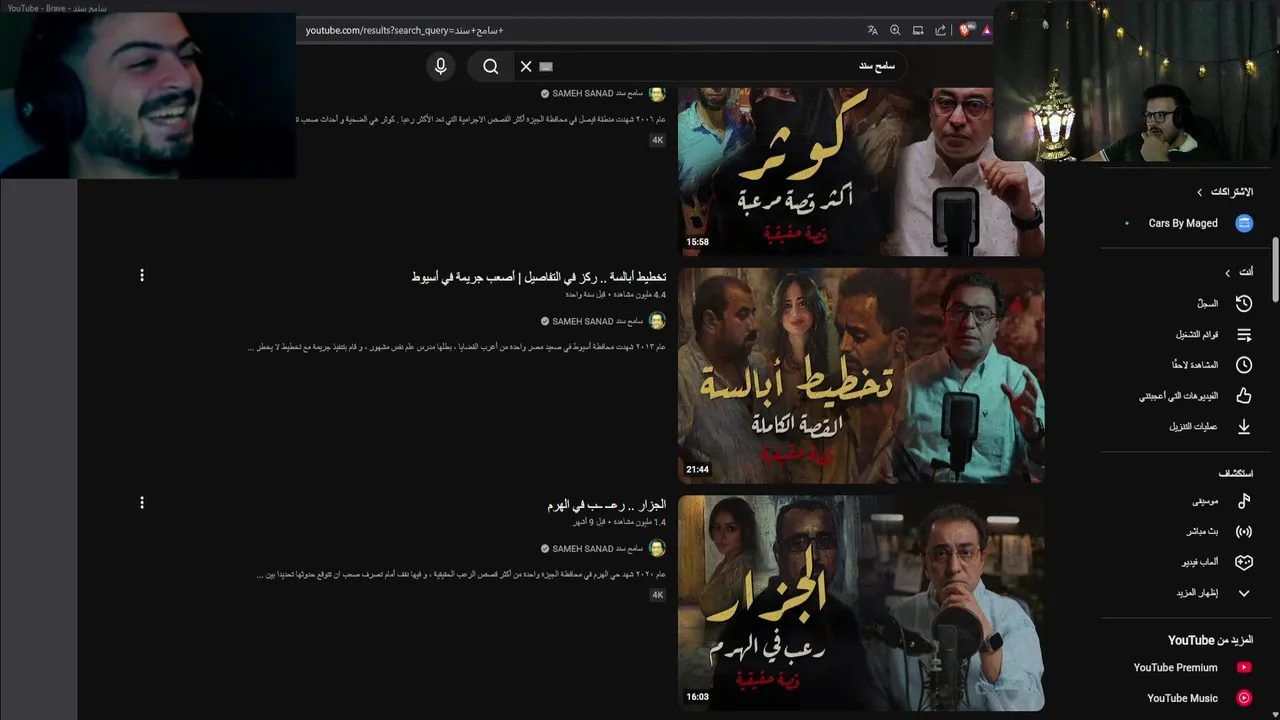The width and height of the screenshot is (1280, 720).
Task: Click channel avatar beside the كوثر video
Action: click(657, 93)
